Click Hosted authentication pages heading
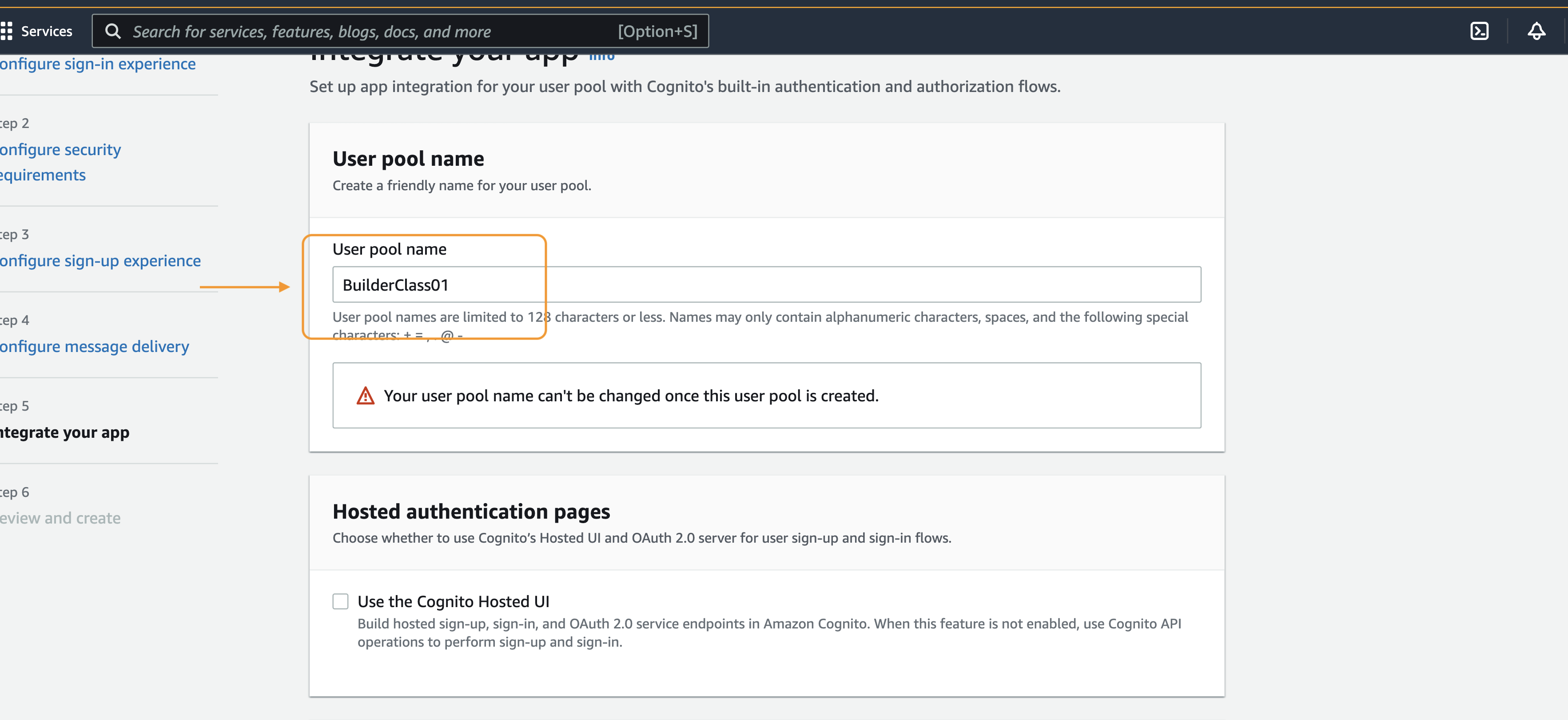This screenshot has height=720, width=1568. pos(471,512)
